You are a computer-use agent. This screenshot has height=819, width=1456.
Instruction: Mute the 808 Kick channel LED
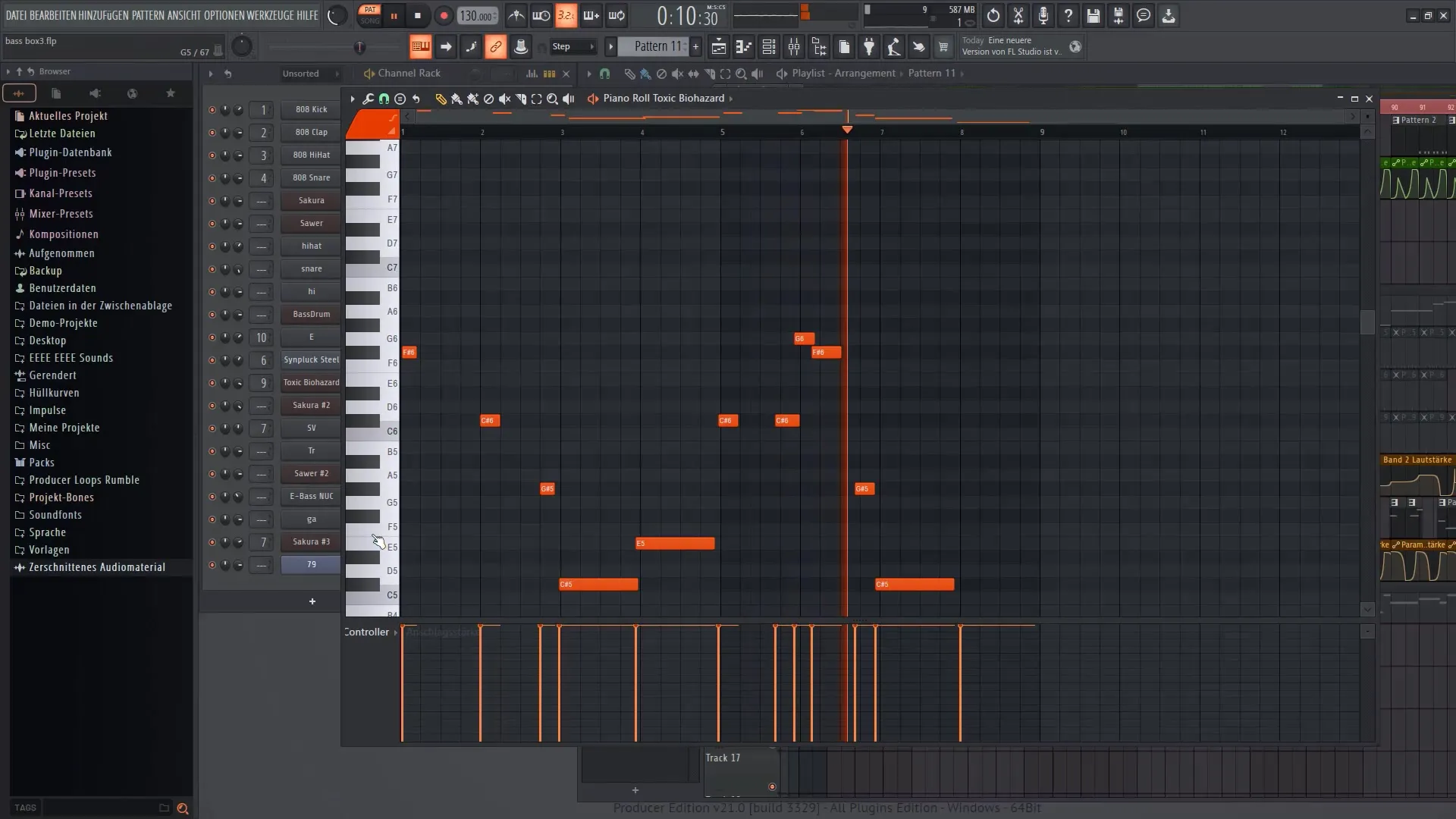212,110
